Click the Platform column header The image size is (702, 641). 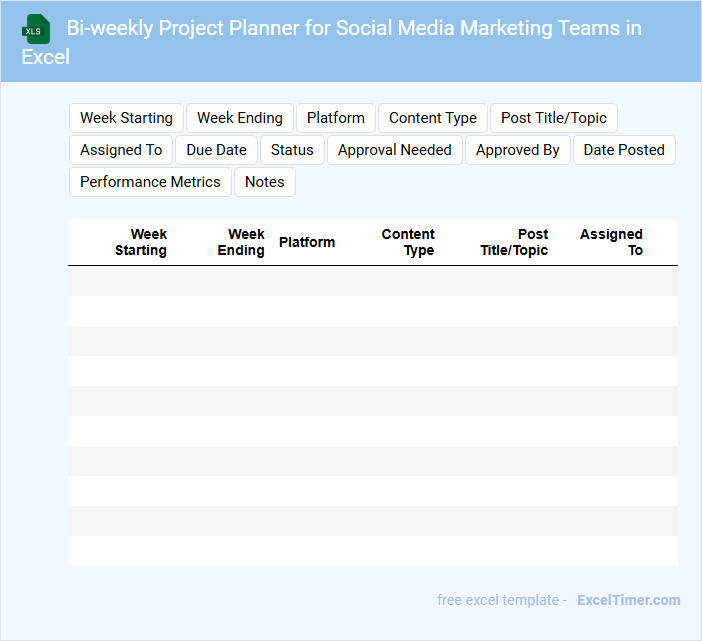[x=307, y=242]
